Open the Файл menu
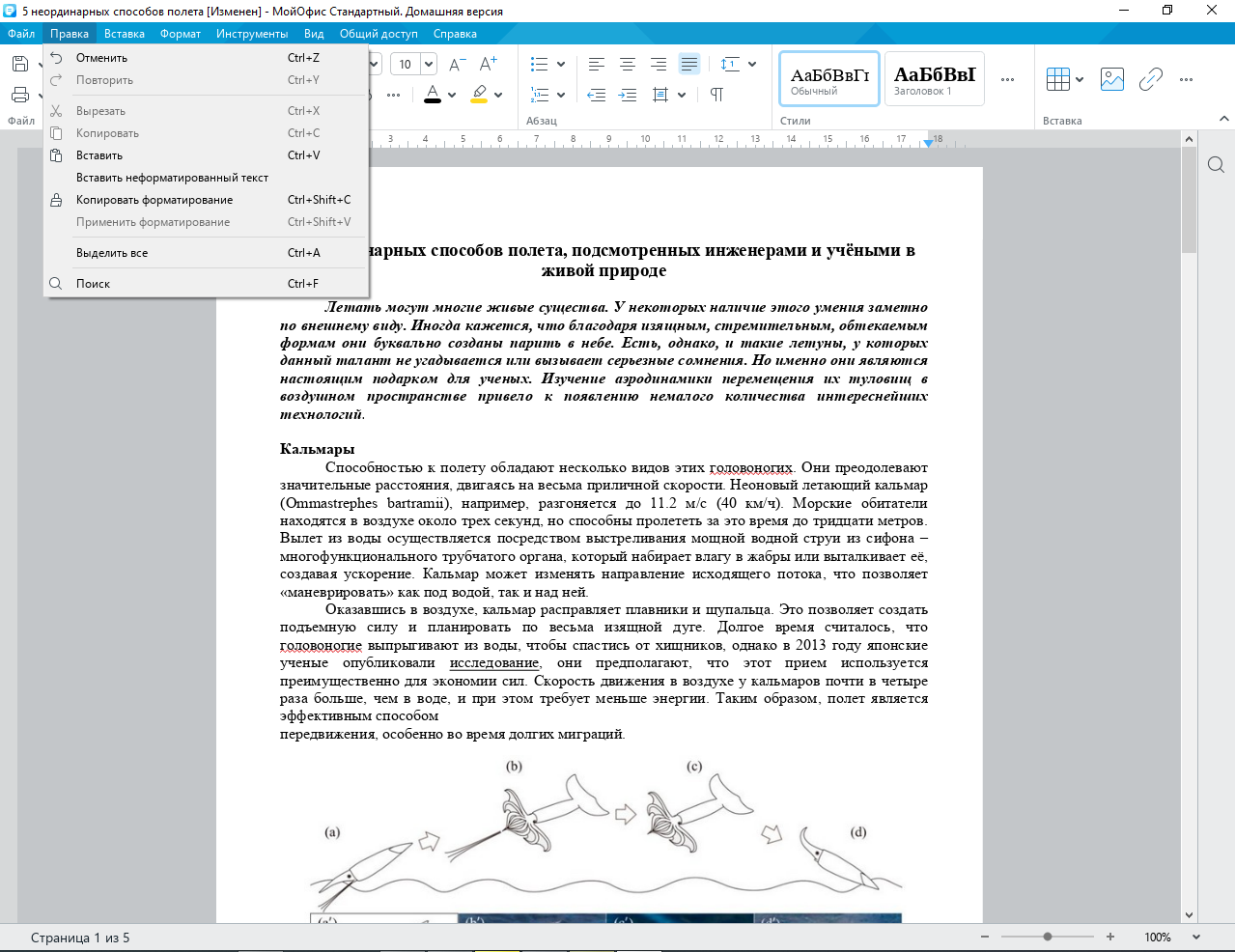Image resolution: width=1235 pixels, height=952 pixels. (x=21, y=34)
